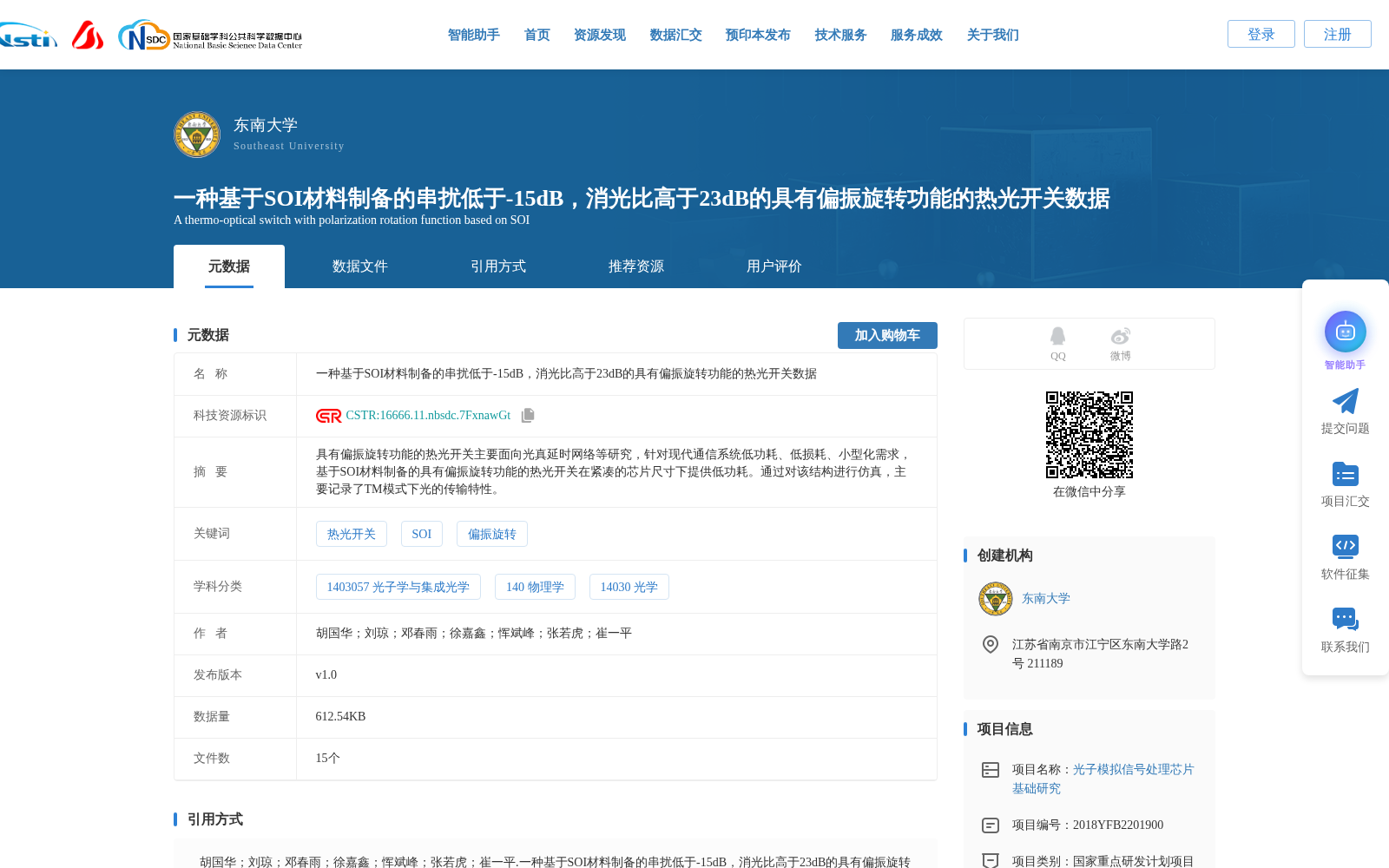The width and height of the screenshot is (1389, 868).
Task: Click Southeast University emblem in banner
Action: click(x=197, y=135)
